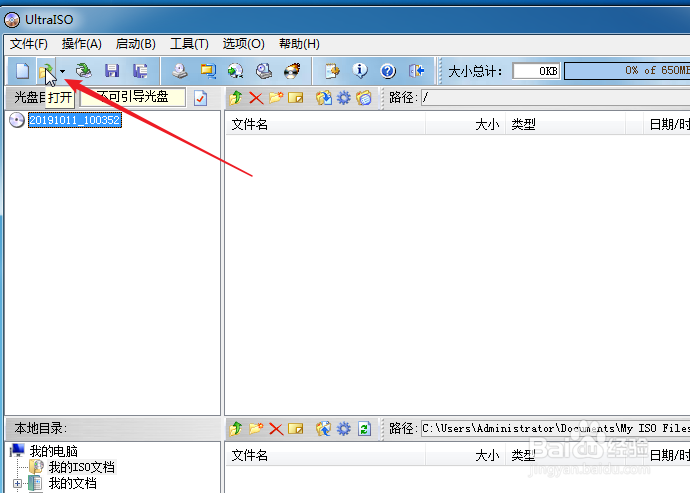
Task: Click the 本地目录: panel label
Action: pos(40,428)
